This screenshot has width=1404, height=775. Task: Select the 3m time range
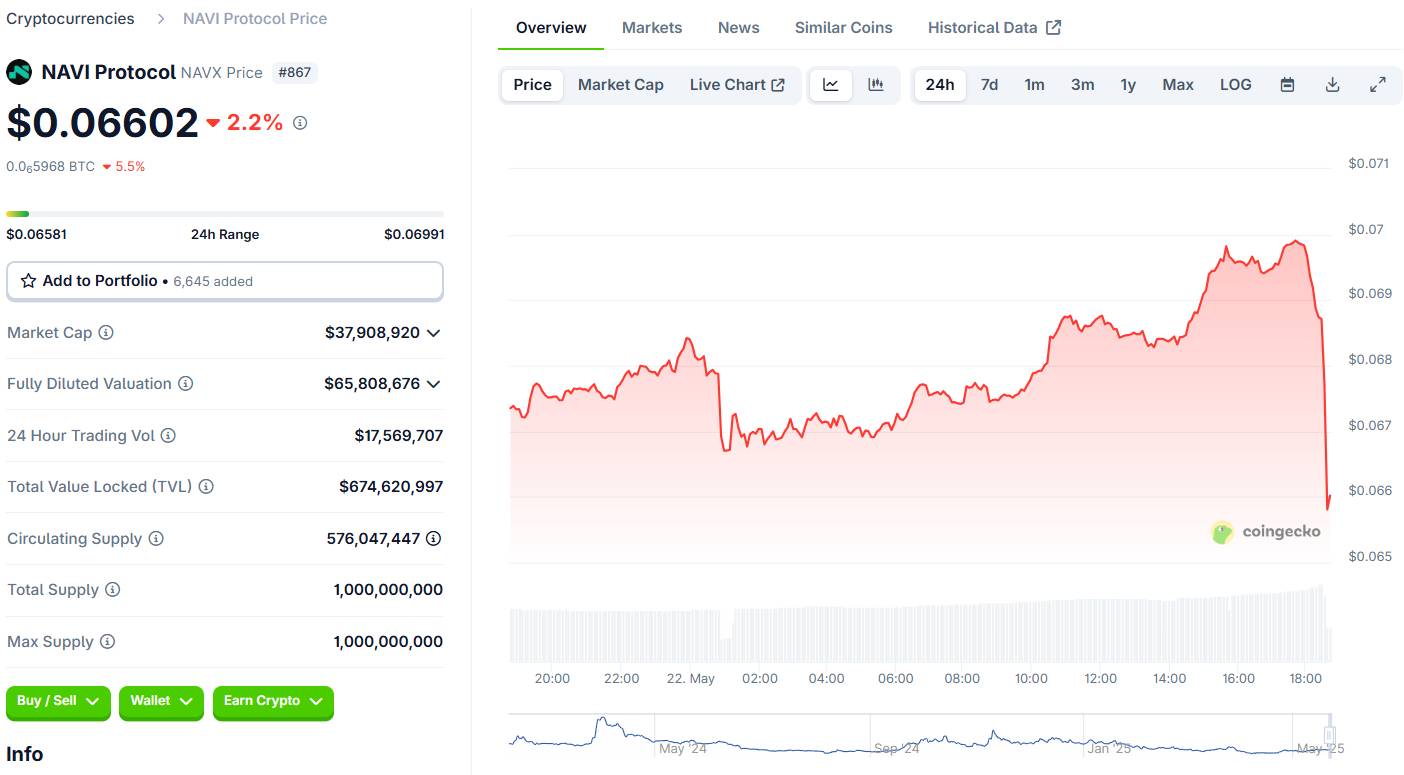pyautogui.click(x=1082, y=85)
